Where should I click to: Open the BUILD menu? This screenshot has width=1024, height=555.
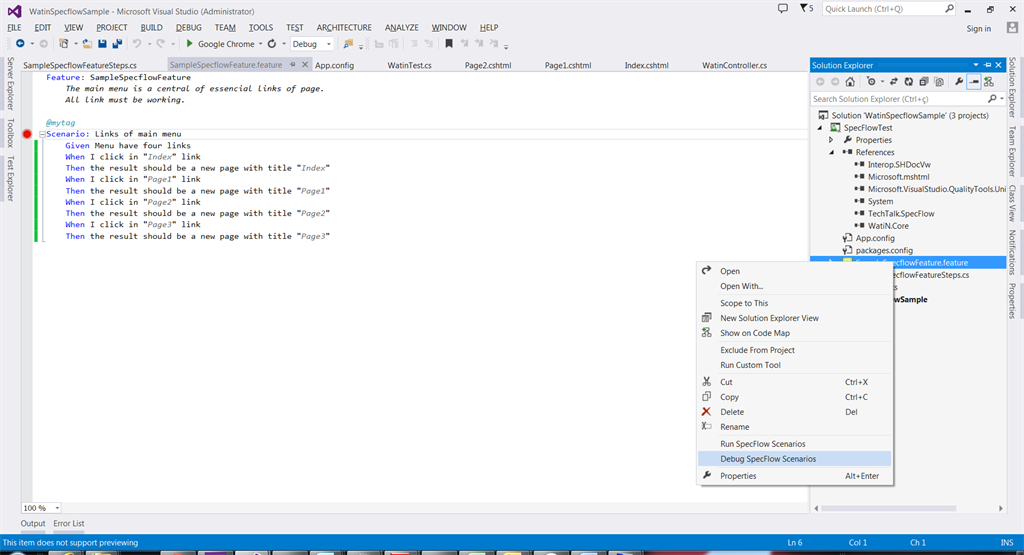point(152,27)
